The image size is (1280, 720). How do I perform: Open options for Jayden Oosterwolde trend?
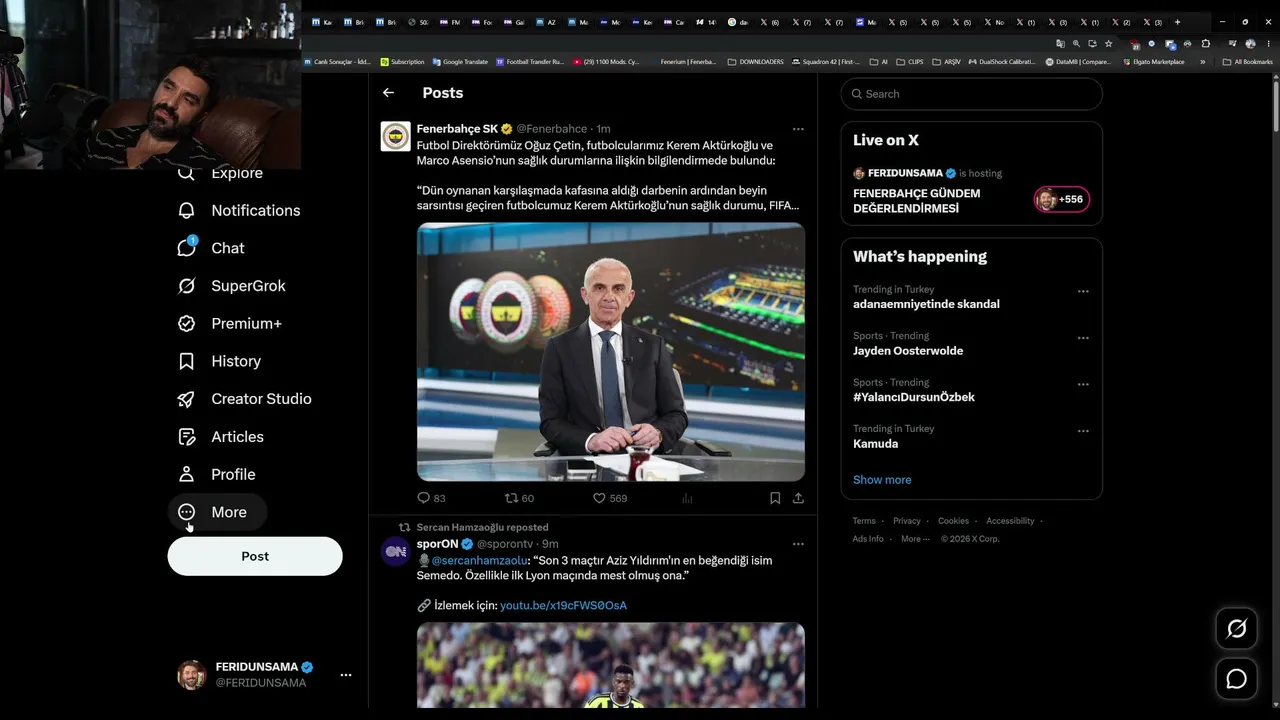click(x=1083, y=338)
